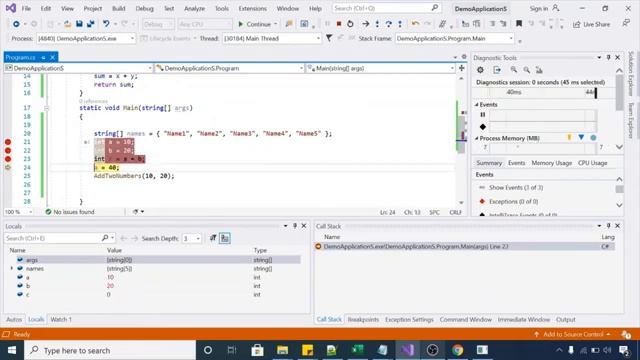Click the Continue button
Screen dimensions: 640x360
[254, 24]
